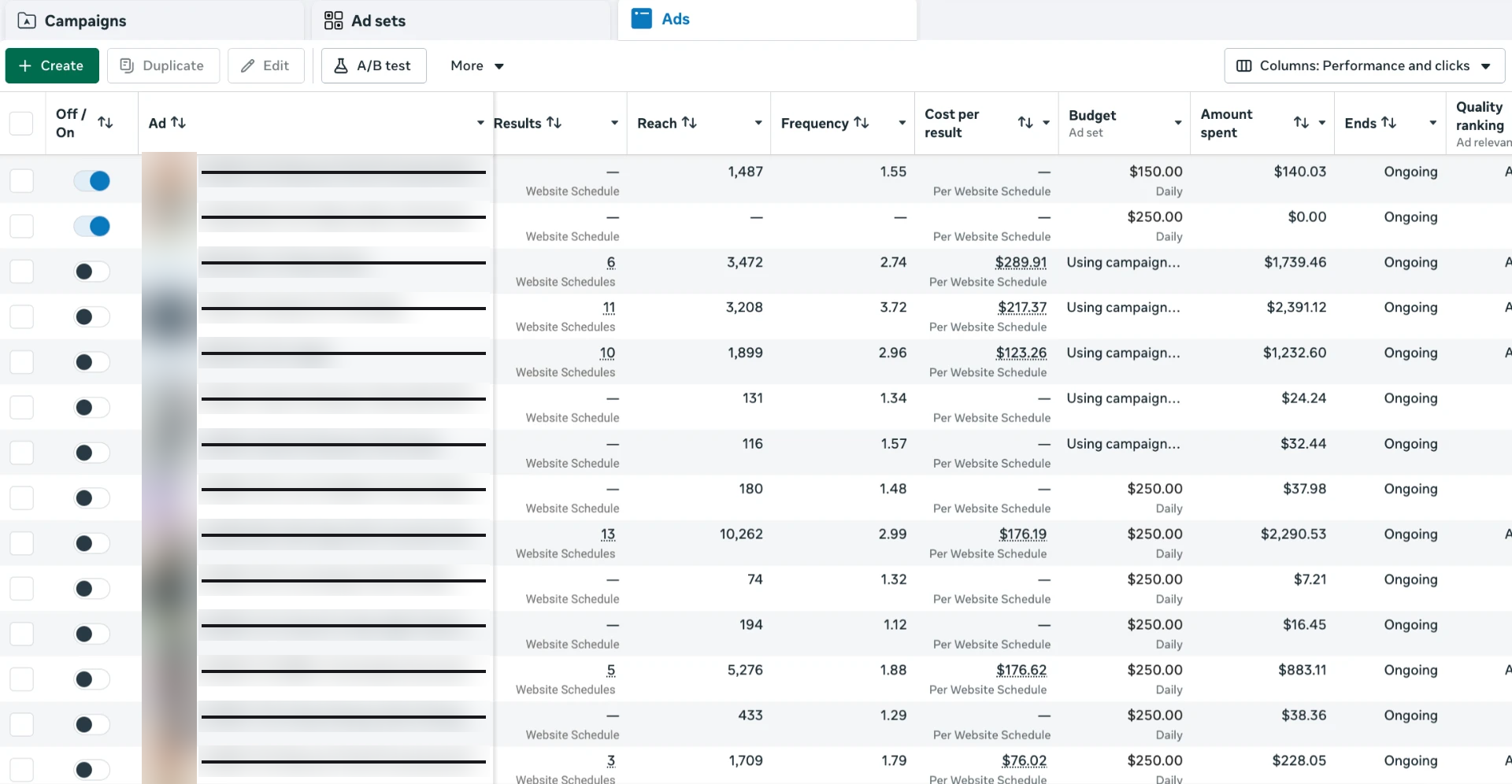Turn on the ad with $1,739.46 spent

click(x=92, y=272)
